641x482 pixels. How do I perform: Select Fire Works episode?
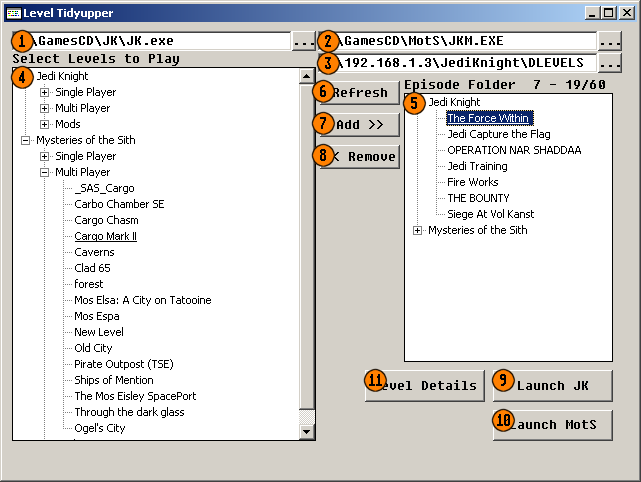point(473,182)
